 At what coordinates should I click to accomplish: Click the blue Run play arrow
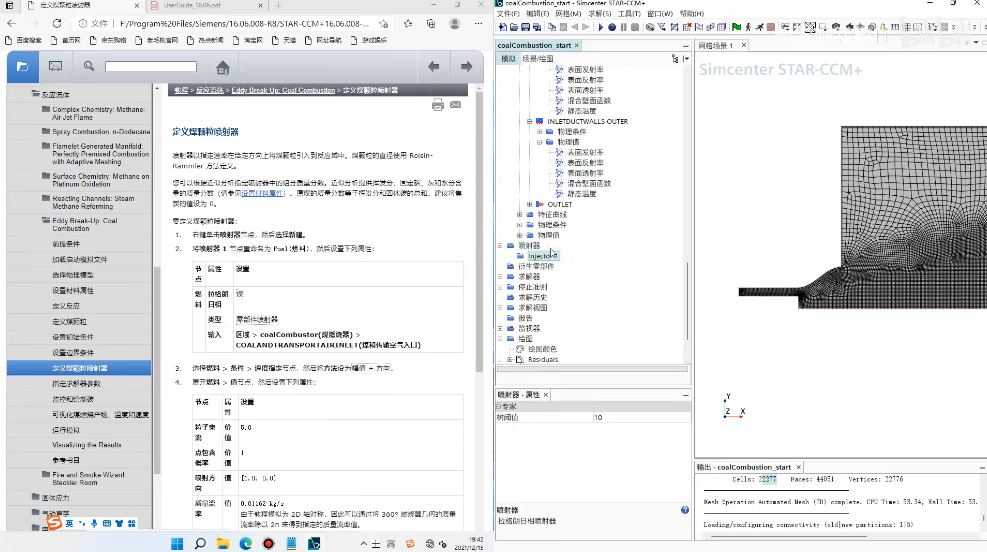point(601,27)
